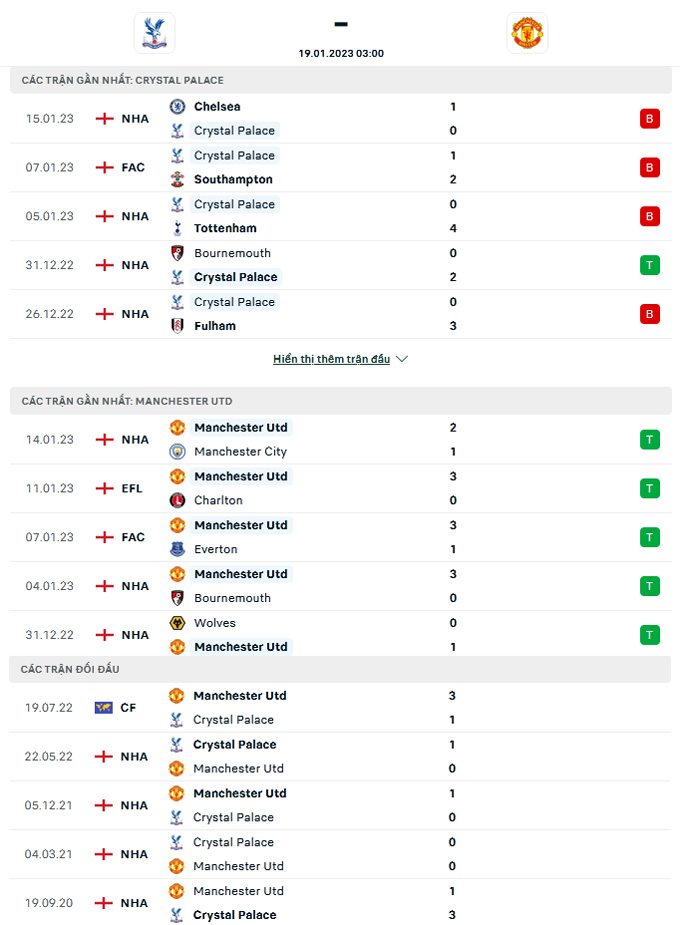This screenshot has height=925, width=680.
Task: Open the 'Hiển thị thêm trận đấu' link
Action: pos(331,359)
